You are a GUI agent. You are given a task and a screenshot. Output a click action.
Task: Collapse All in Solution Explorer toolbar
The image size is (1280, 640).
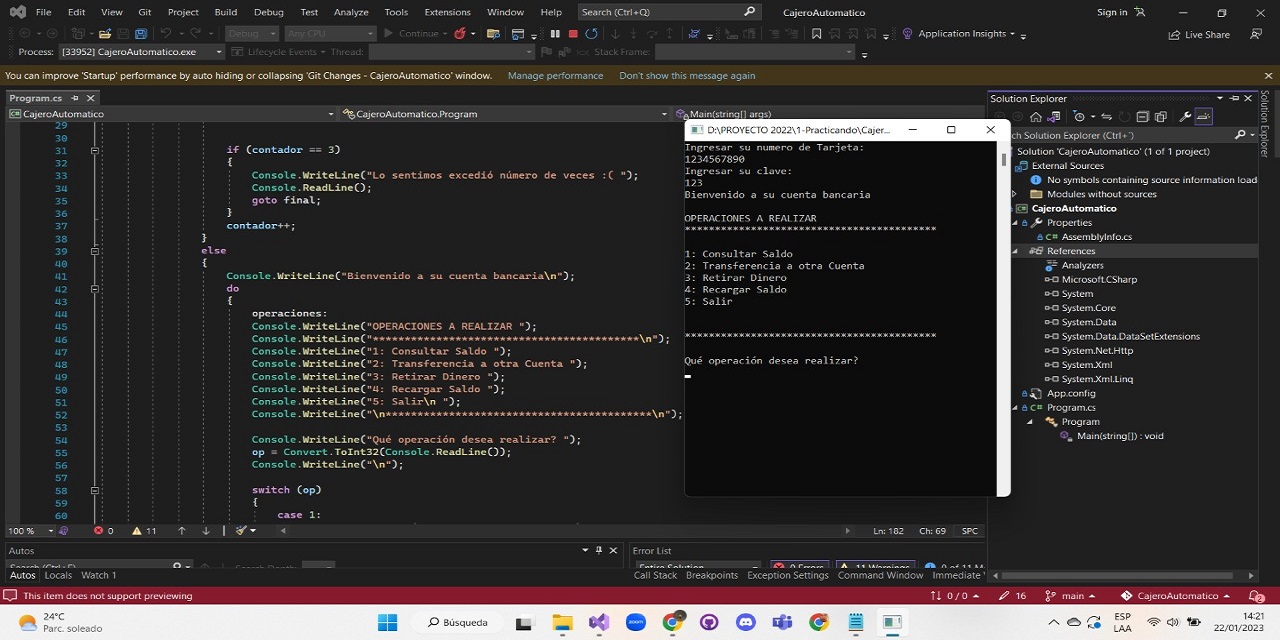pos(1143,117)
